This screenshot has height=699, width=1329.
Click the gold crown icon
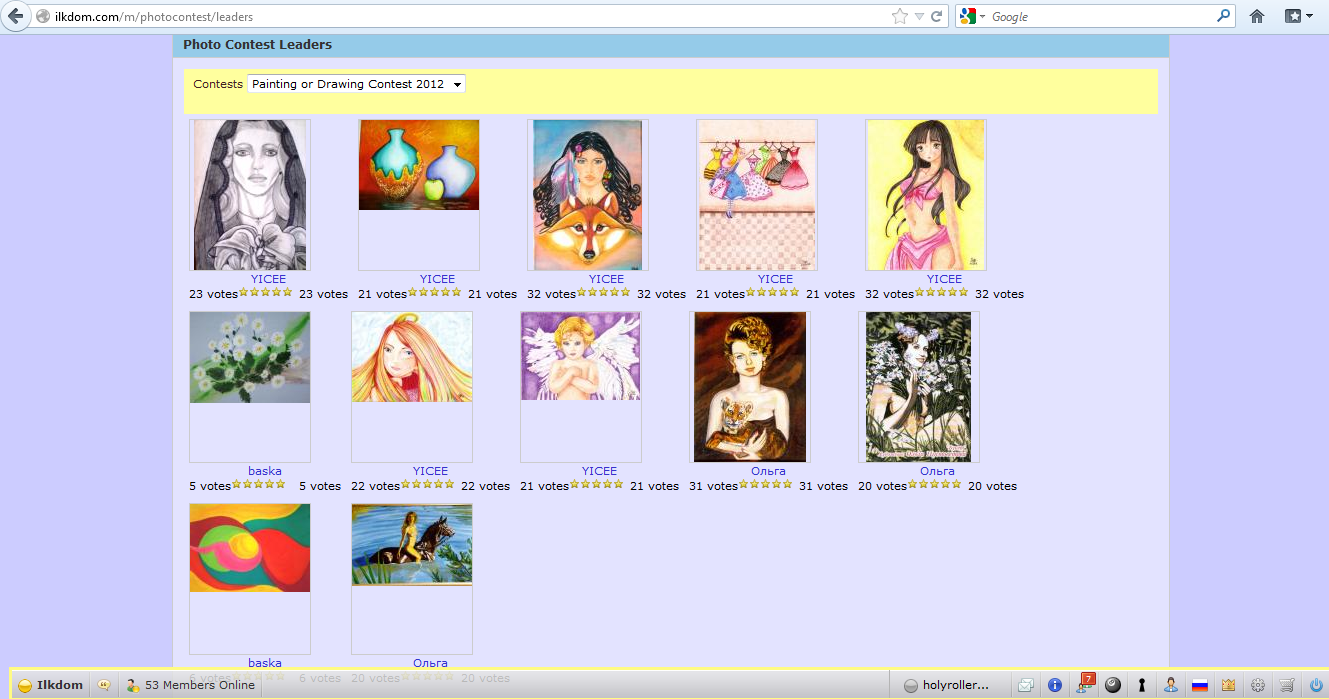click(1229, 685)
